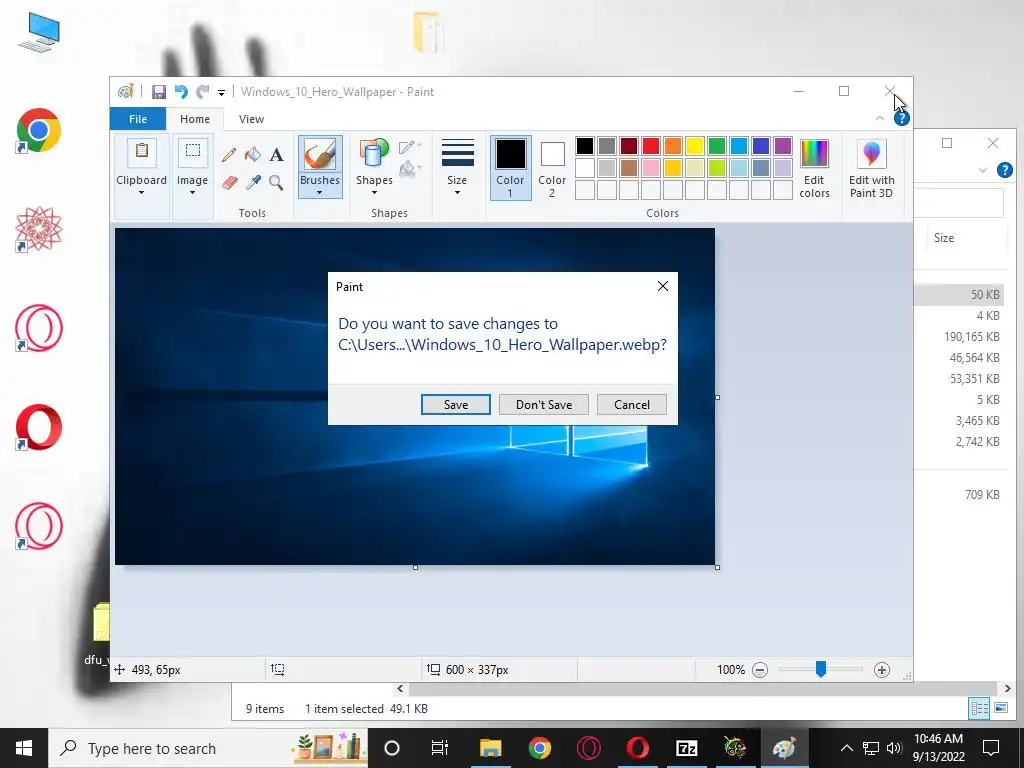Pick the red color from palette
This screenshot has height=768, width=1024.
pyautogui.click(x=651, y=146)
